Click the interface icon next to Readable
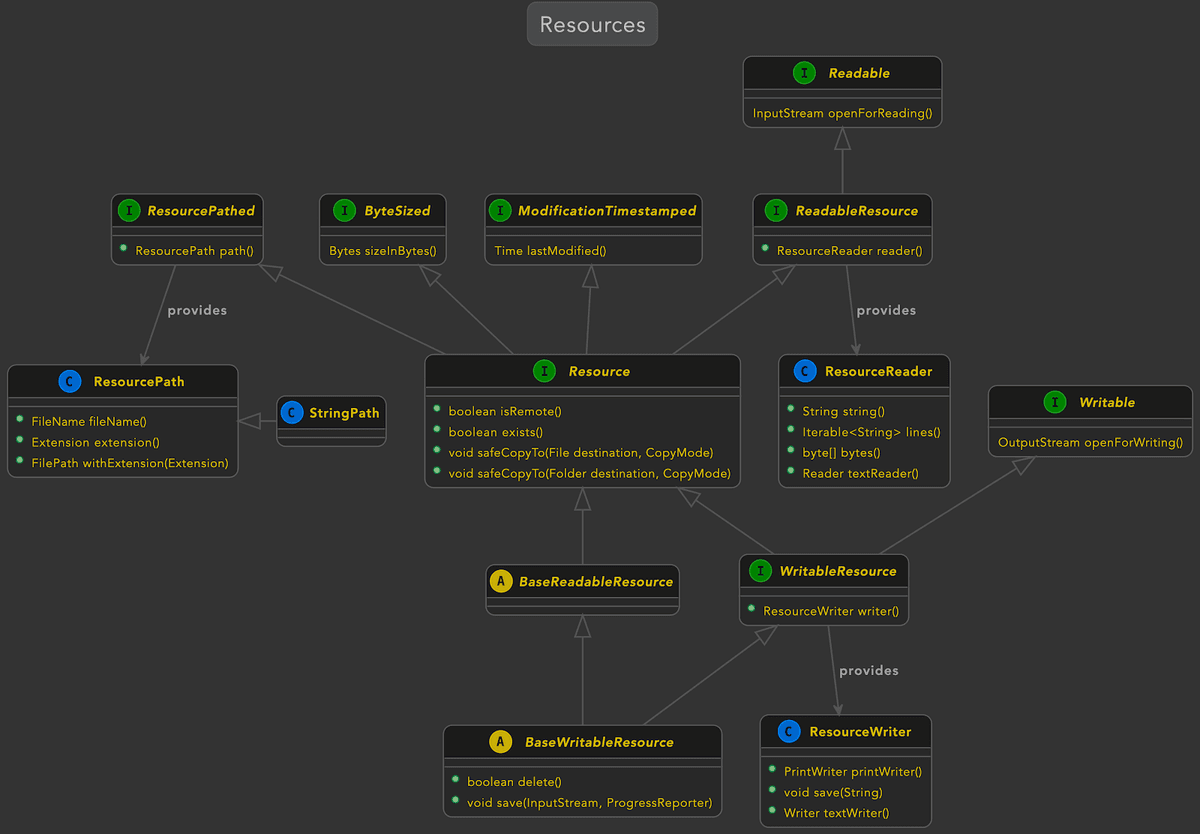 click(x=804, y=73)
